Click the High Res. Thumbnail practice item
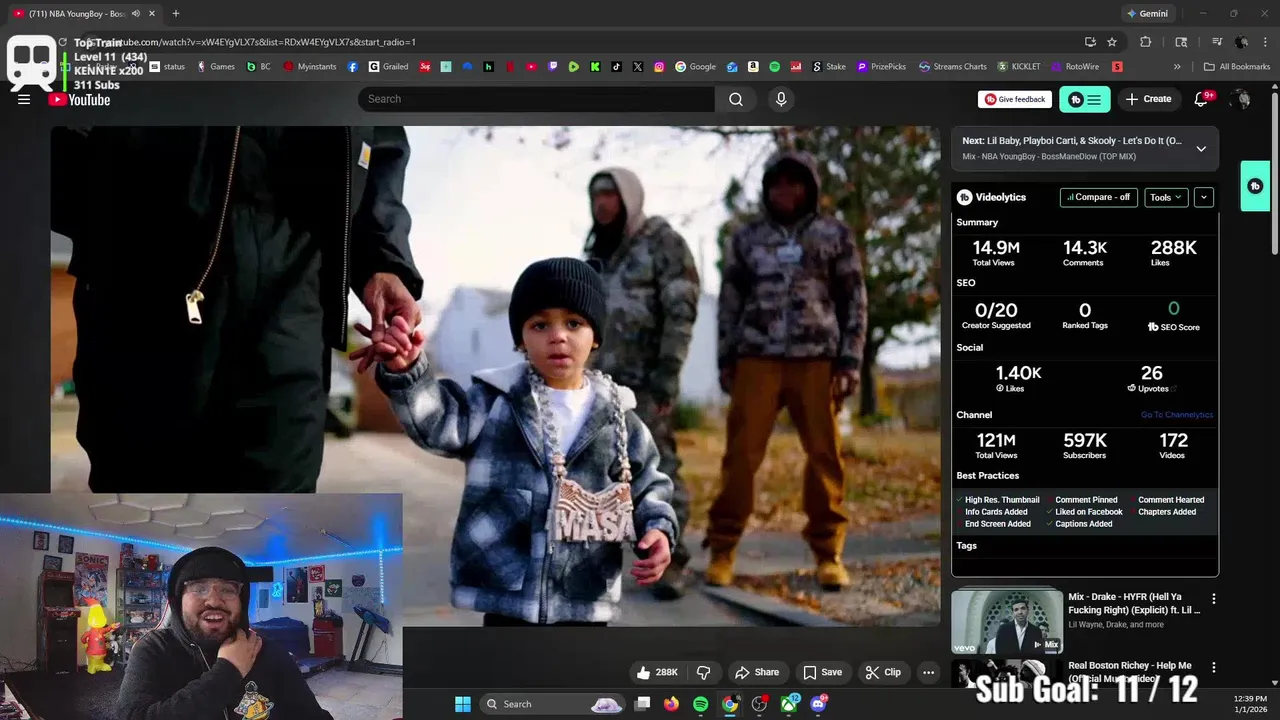The image size is (1280, 720). [x=1002, y=500]
